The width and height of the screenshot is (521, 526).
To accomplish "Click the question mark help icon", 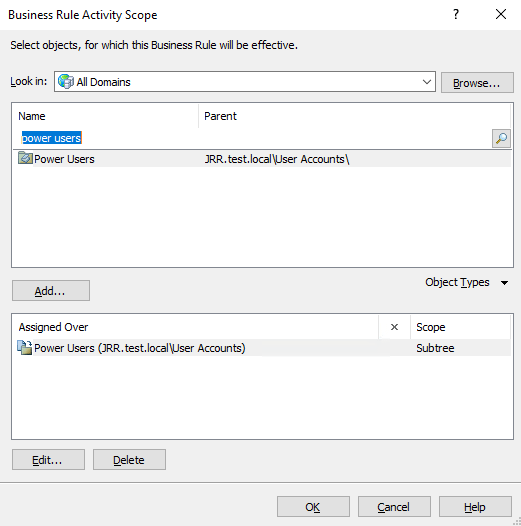I will (456, 14).
